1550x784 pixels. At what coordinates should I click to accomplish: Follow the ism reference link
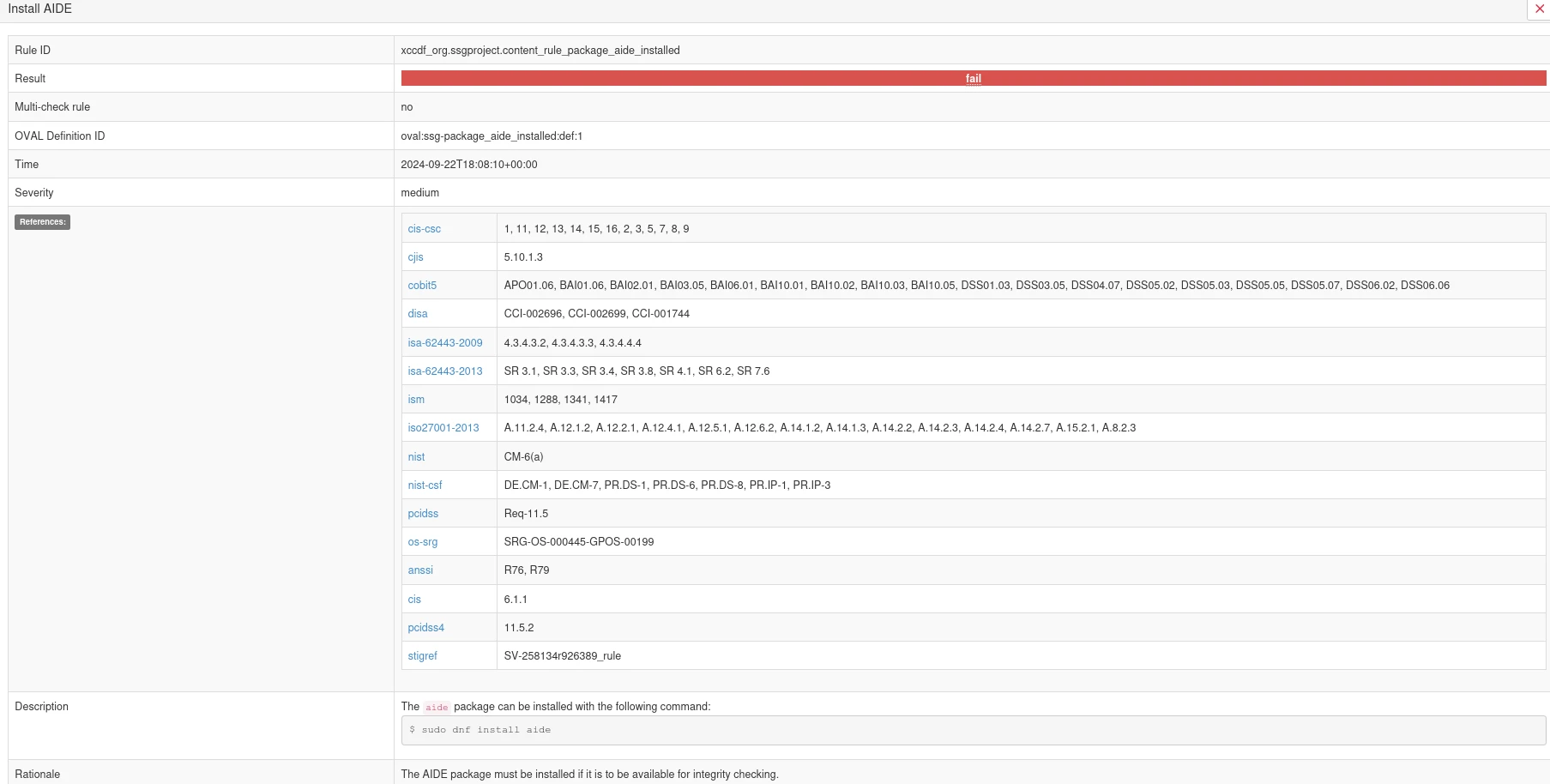click(x=416, y=400)
